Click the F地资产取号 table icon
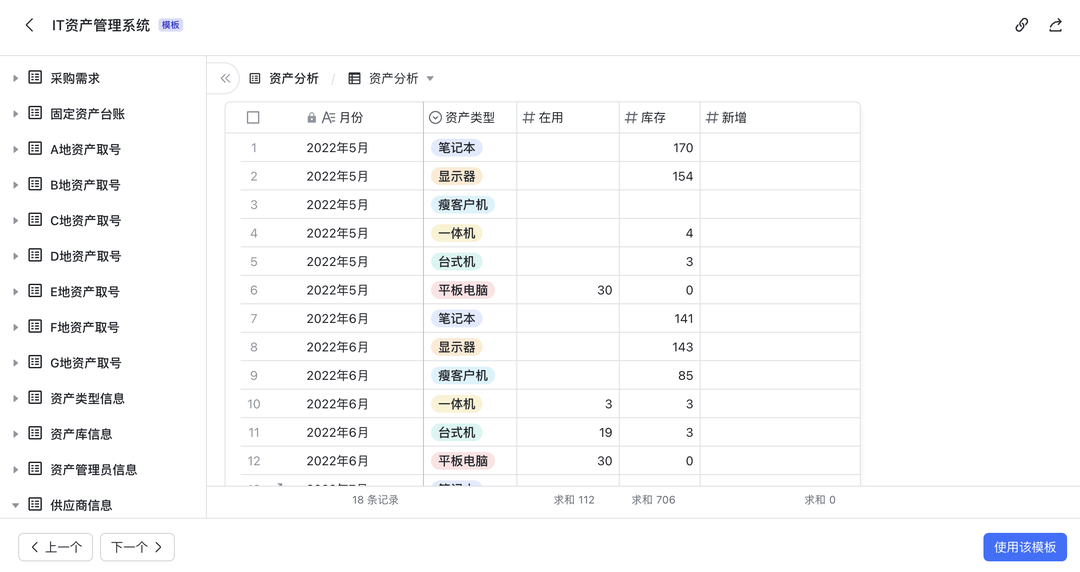 pyautogui.click(x=35, y=326)
